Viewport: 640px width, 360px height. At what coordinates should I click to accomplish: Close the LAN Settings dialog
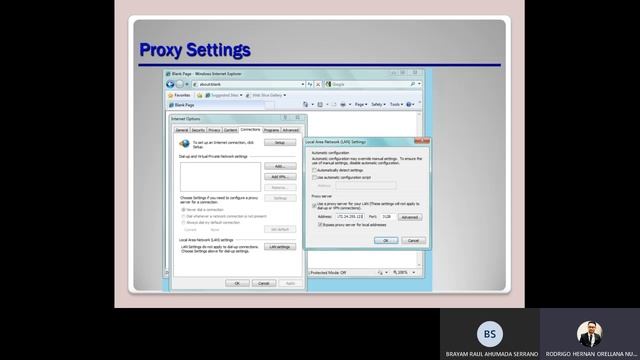tap(422, 141)
